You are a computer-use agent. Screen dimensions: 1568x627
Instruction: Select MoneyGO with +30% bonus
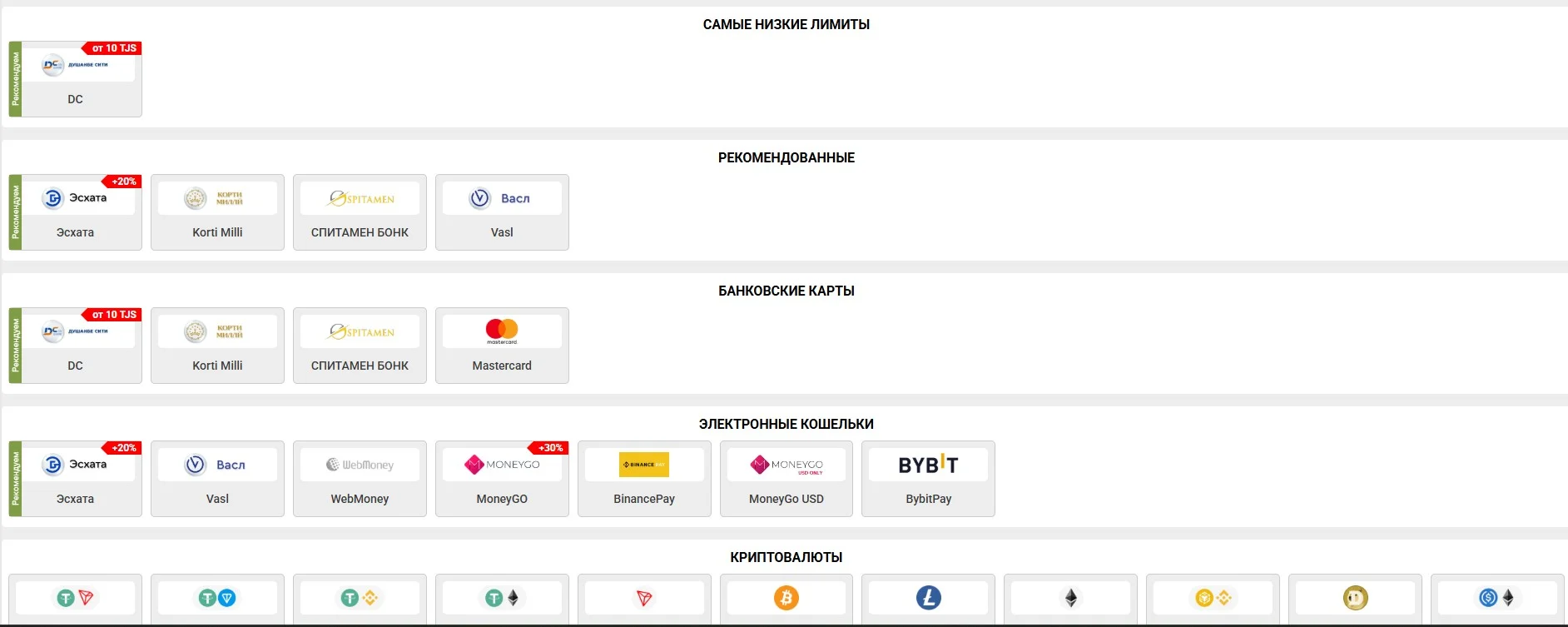pyautogui.click(x=502, y=479)
